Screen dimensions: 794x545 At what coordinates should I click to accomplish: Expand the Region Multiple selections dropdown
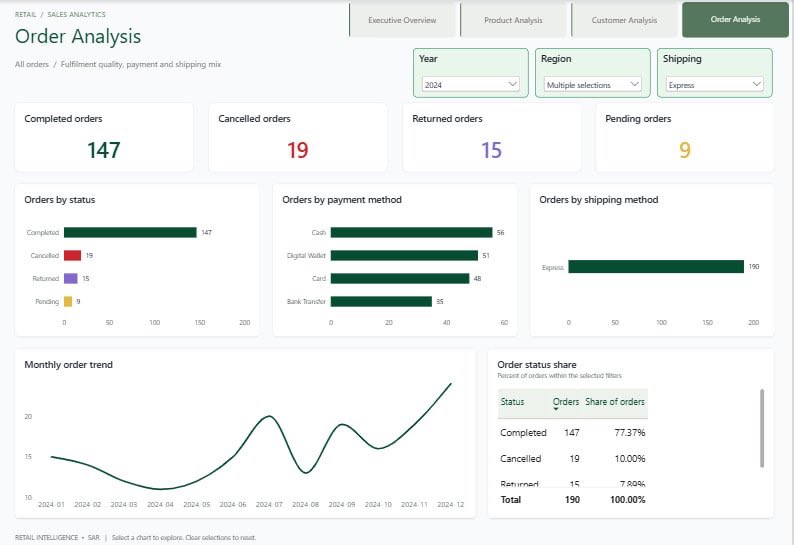(592, 84)
